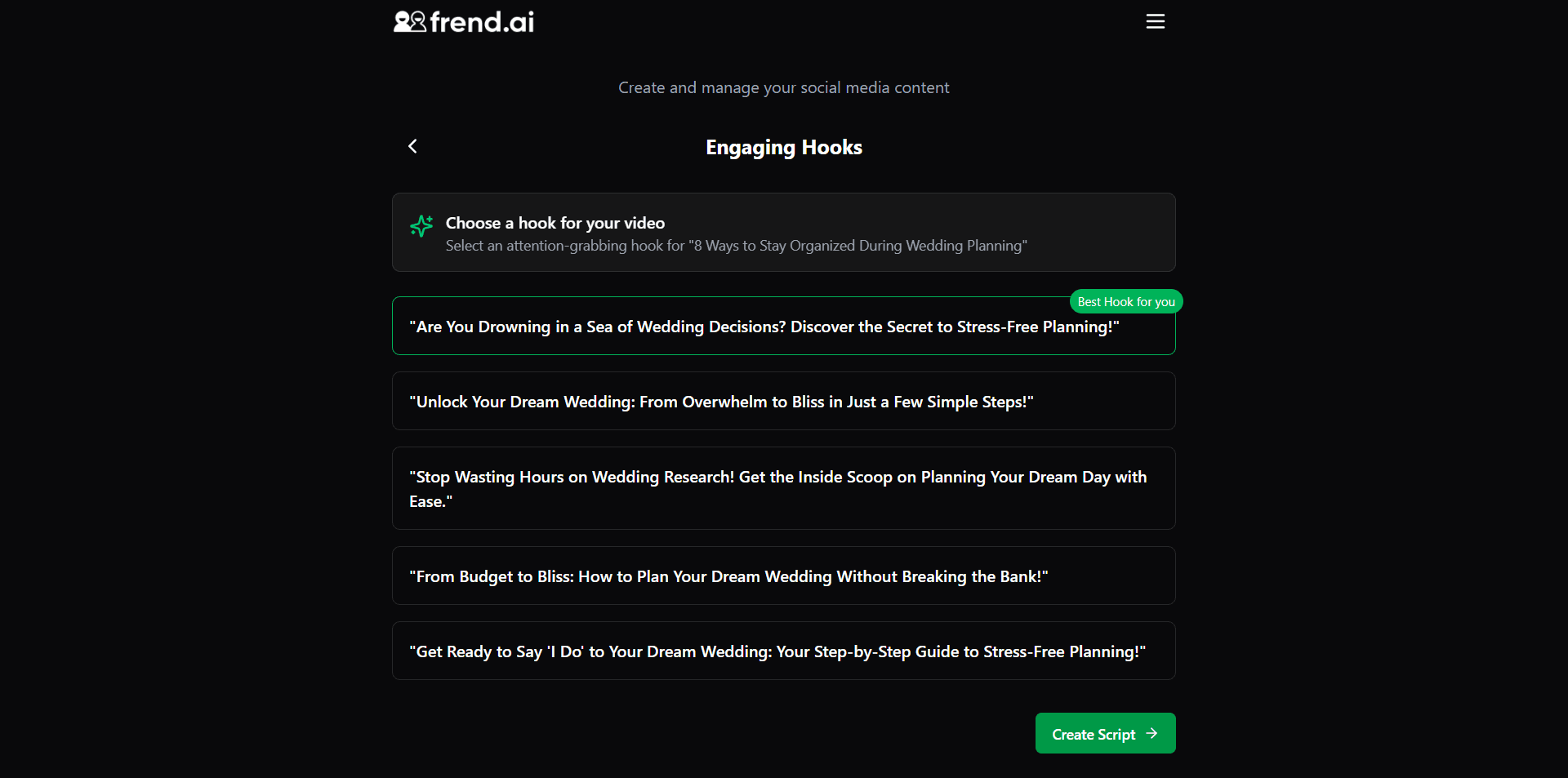Select the Stop Wasting Hours hook
Screen dimensions: 1568x778
tap(777, 488)
